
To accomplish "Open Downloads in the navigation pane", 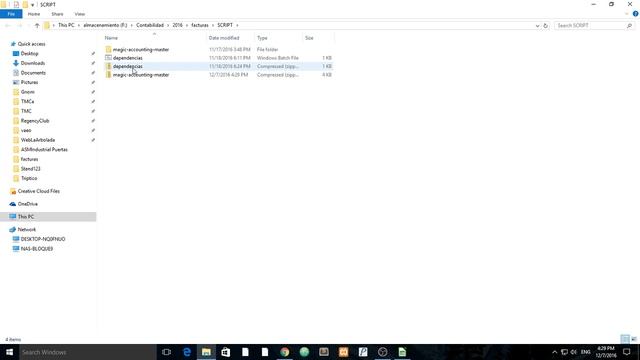I will (x=33, y=63).
